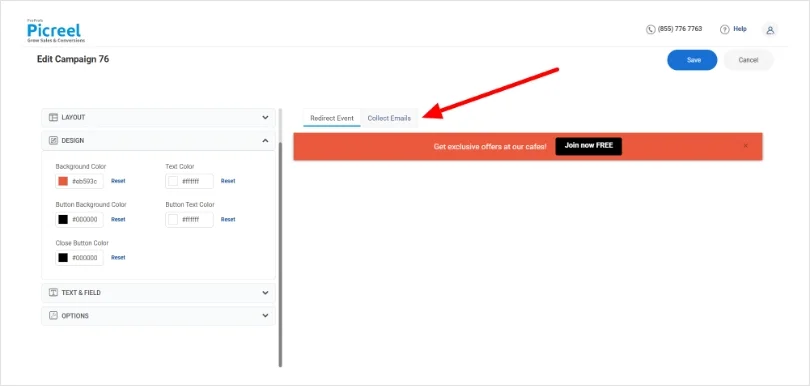Viewport: 810px width, 386px height.
Task: Select the Redirect Event tab
Action: click(x=332, y=118)
